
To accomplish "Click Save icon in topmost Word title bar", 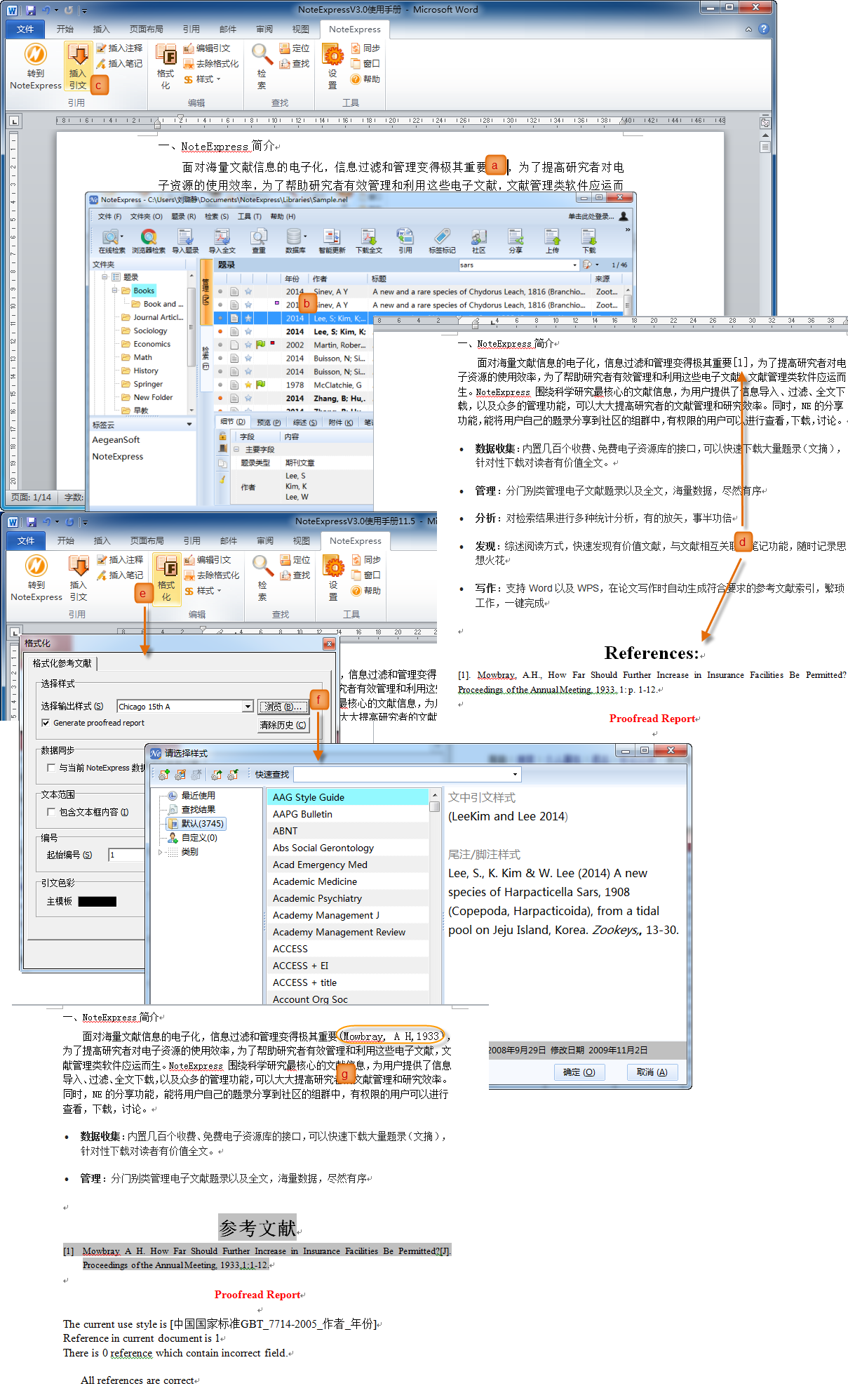I will (x=31, y=10).
